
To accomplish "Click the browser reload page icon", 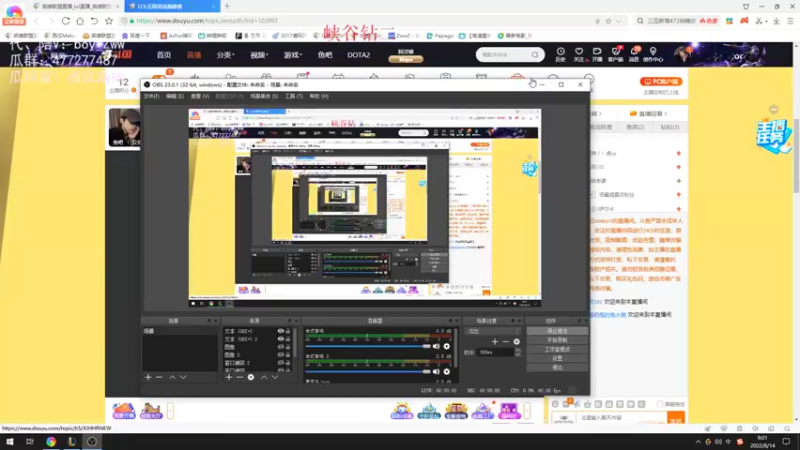I will click(x=66, y=21).
